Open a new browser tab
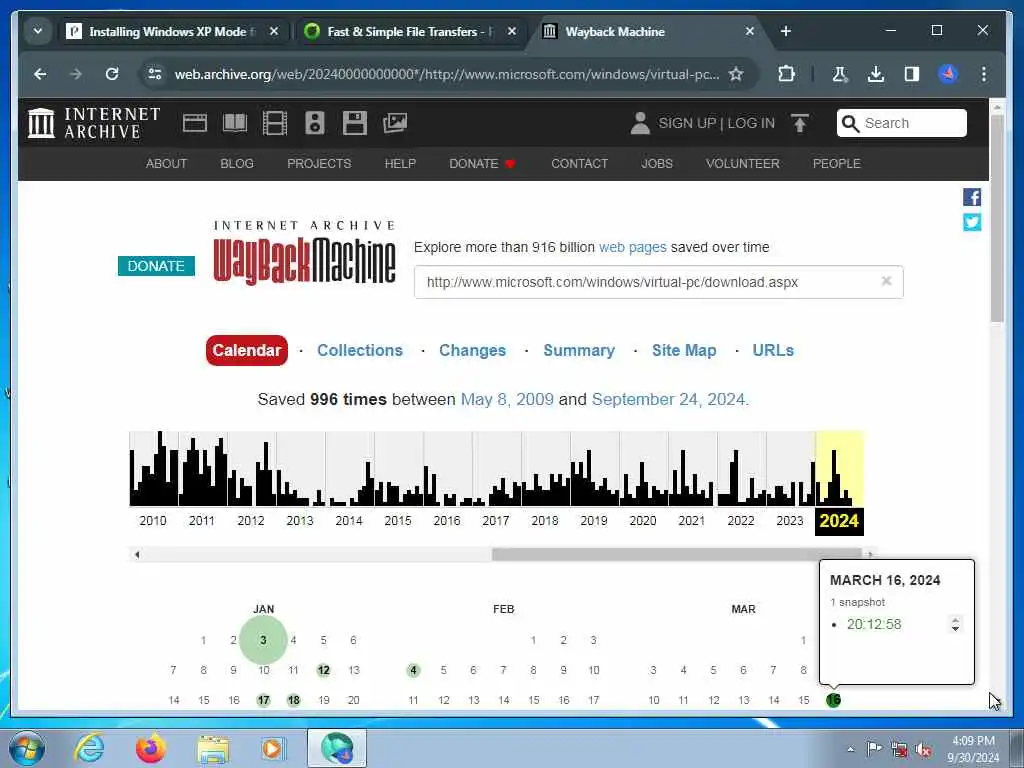The height and width of the screenshot is (768, 1024). coord(786,31)
